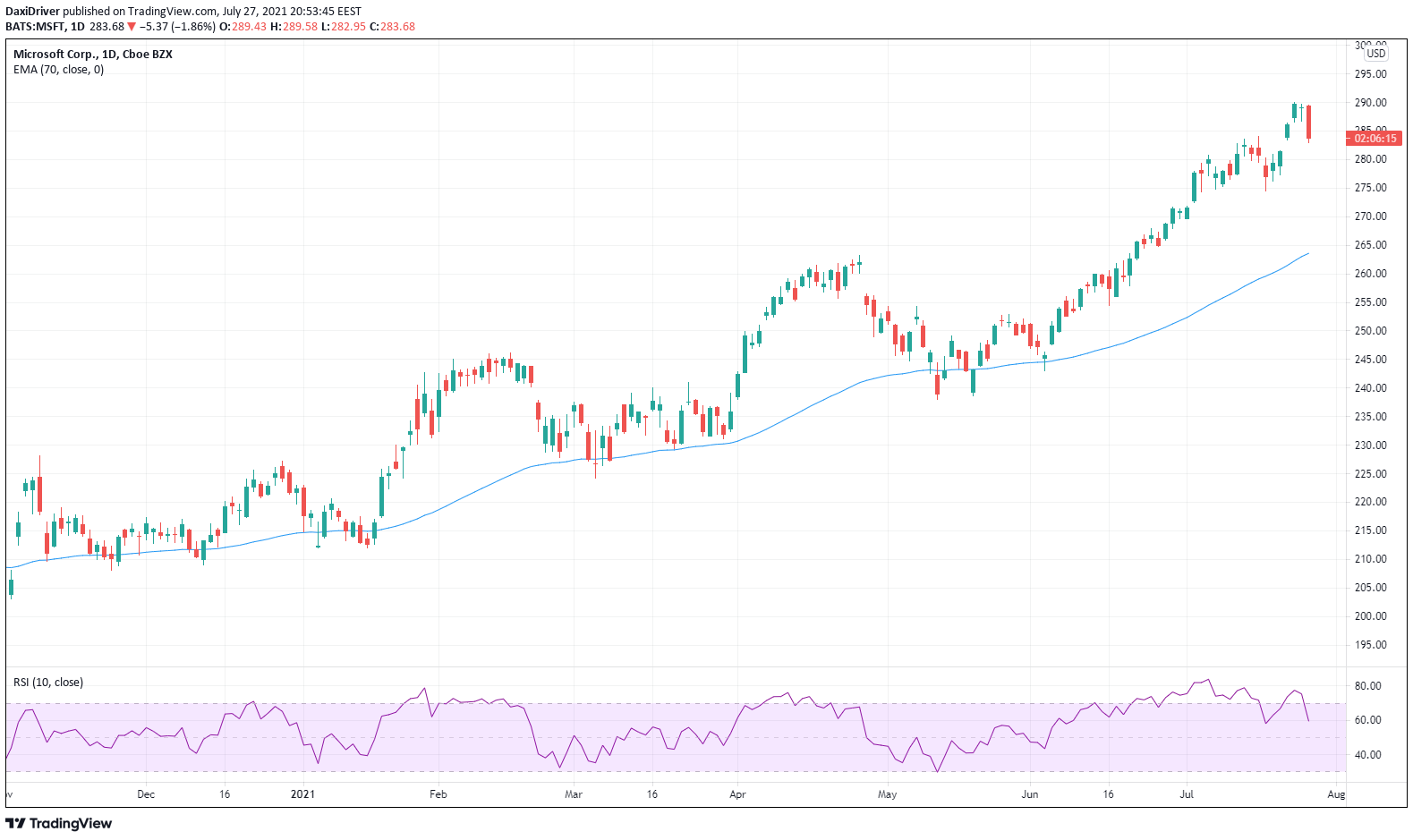This screenshot has height=840, width=1413.
Task: Click the Aug date label on time axis
Action: click(1336, 794)
